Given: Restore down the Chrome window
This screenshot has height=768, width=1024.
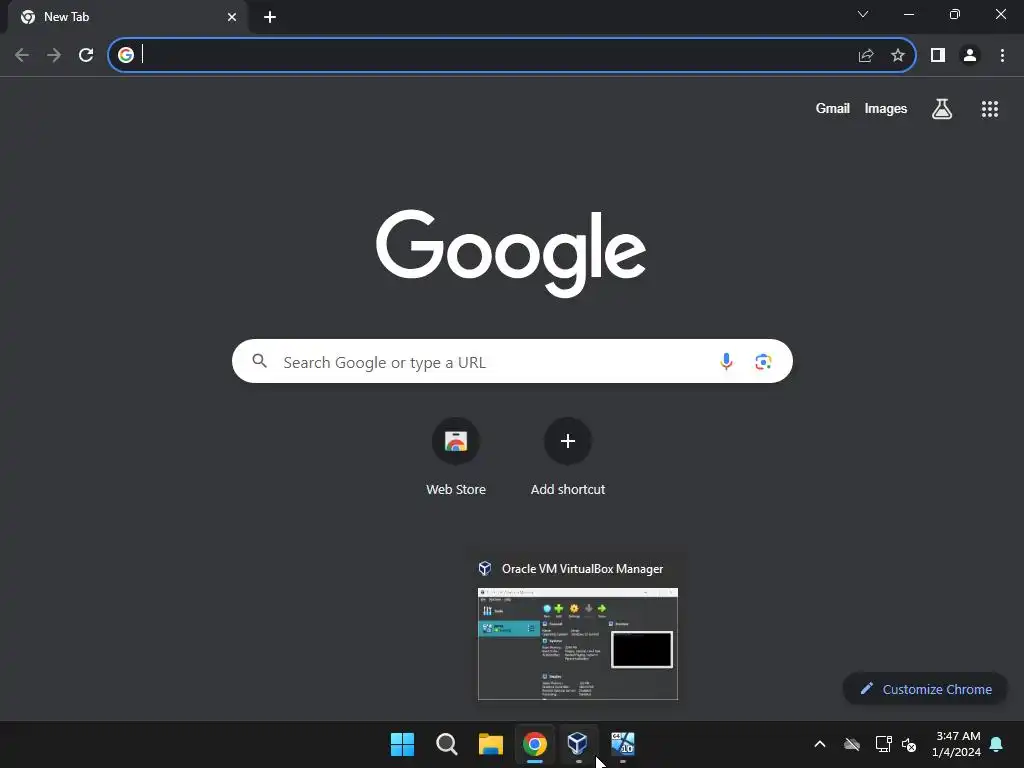Looking at the screenshot, I should click(955, 14).
